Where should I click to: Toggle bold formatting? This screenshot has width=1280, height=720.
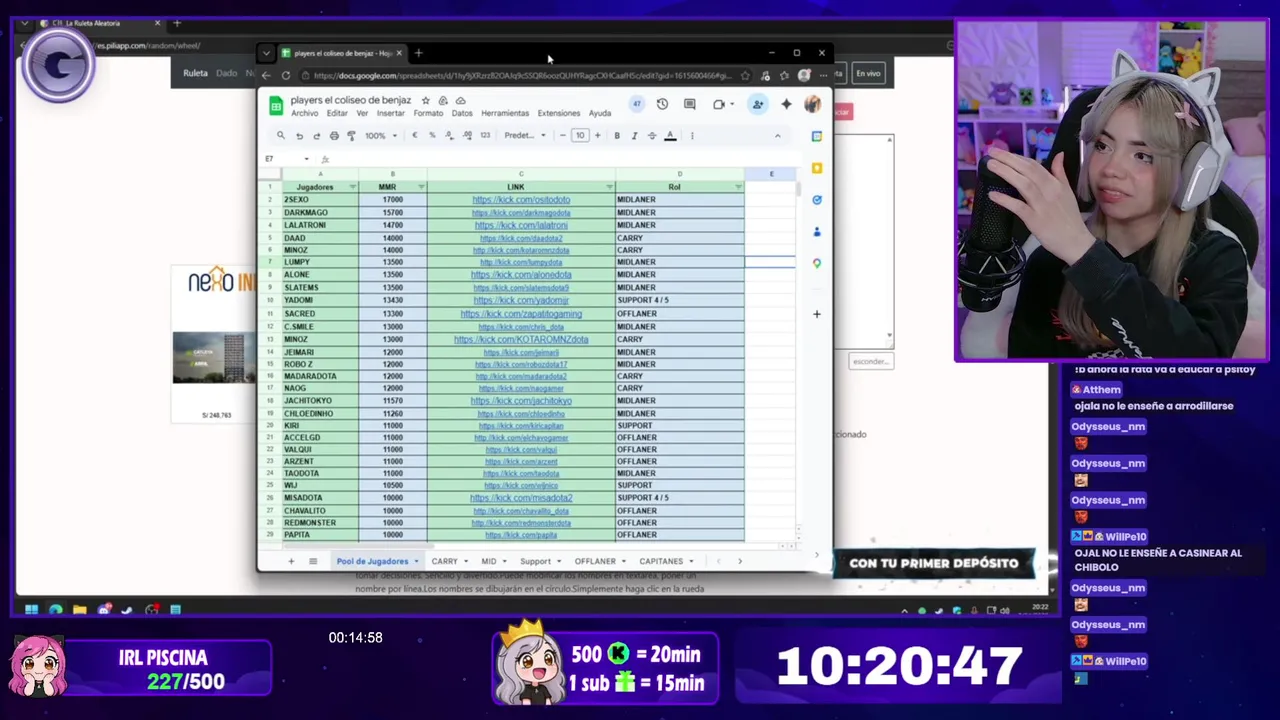(x=617, y=136)
